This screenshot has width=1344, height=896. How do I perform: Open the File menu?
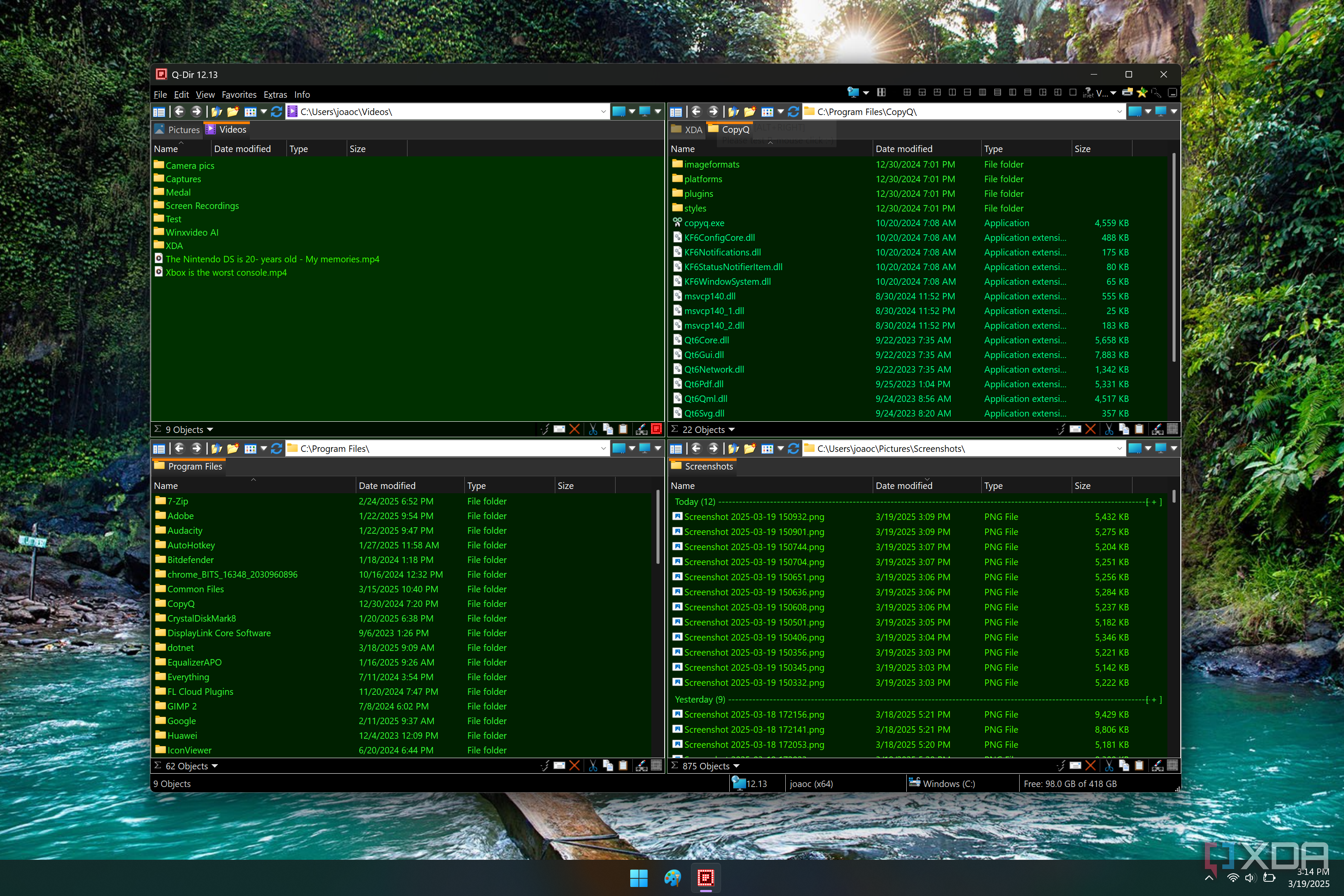[160, 94]
